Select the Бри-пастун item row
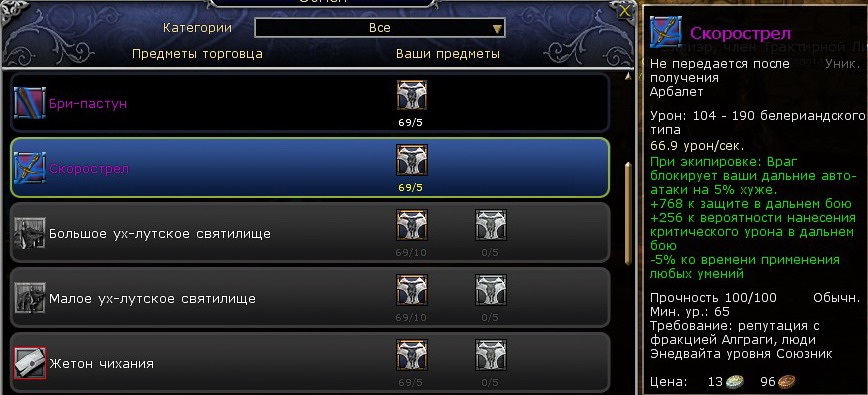The image size is (868, 395). tap(310, 103)
